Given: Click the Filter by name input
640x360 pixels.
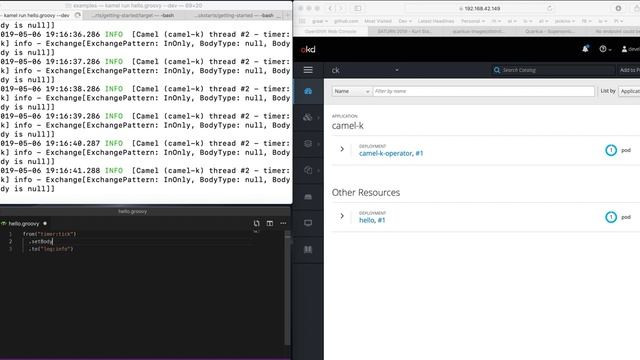Looking at the screenshot, I should (x=483, y=91).
